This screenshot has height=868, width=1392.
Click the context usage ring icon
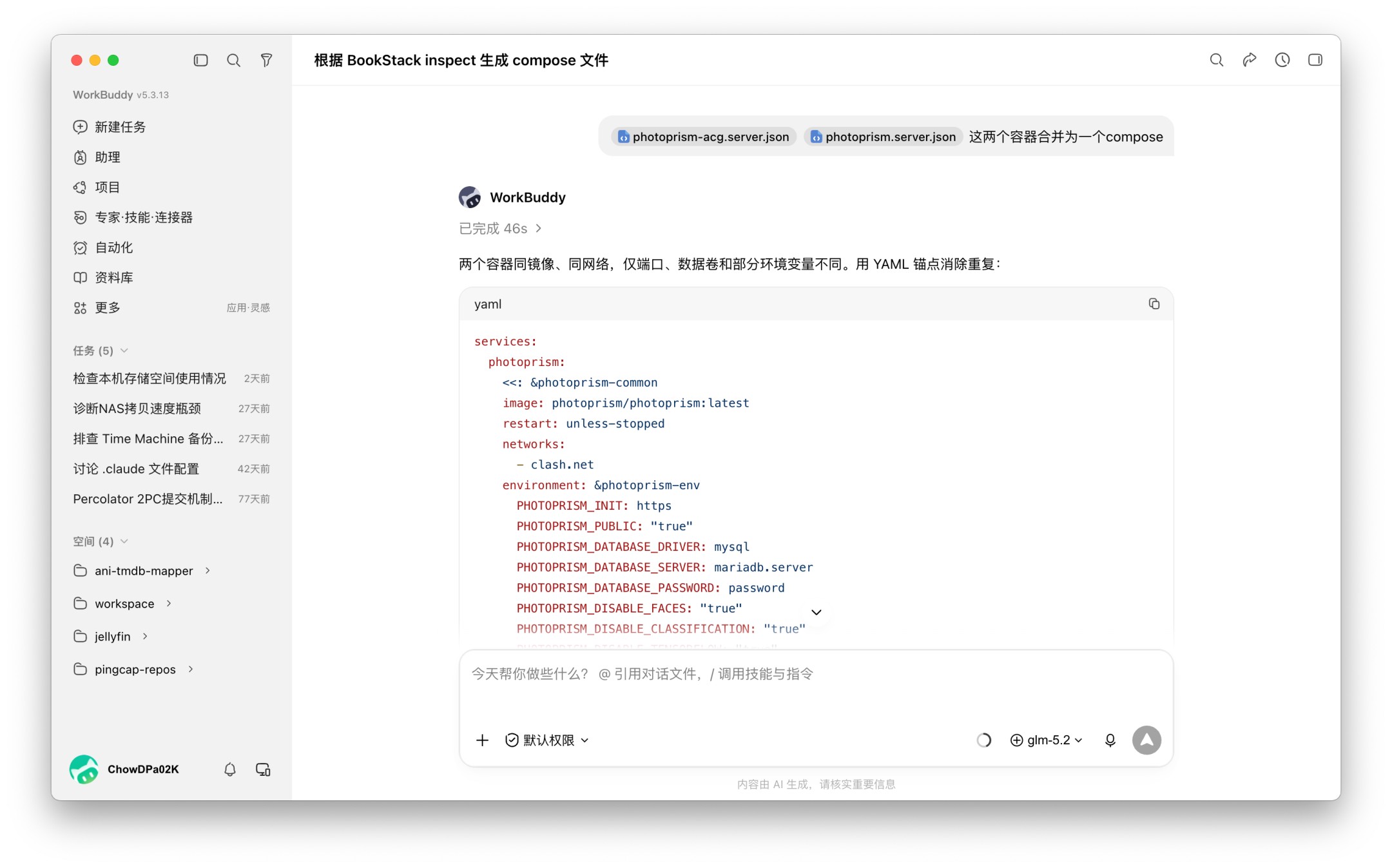tap(983, 740)
